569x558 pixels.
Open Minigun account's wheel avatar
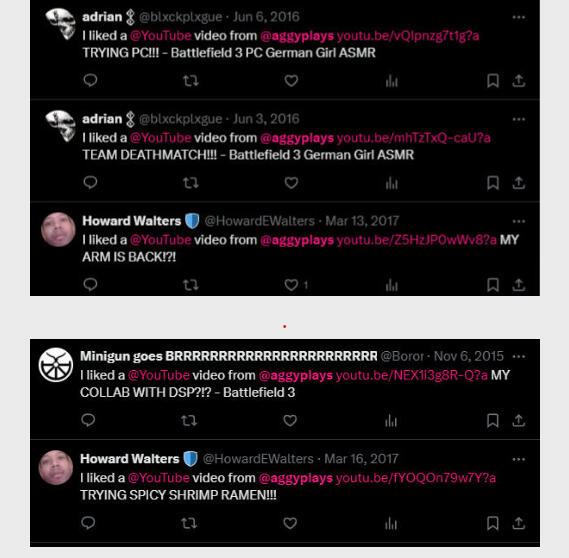coord(56,365)
